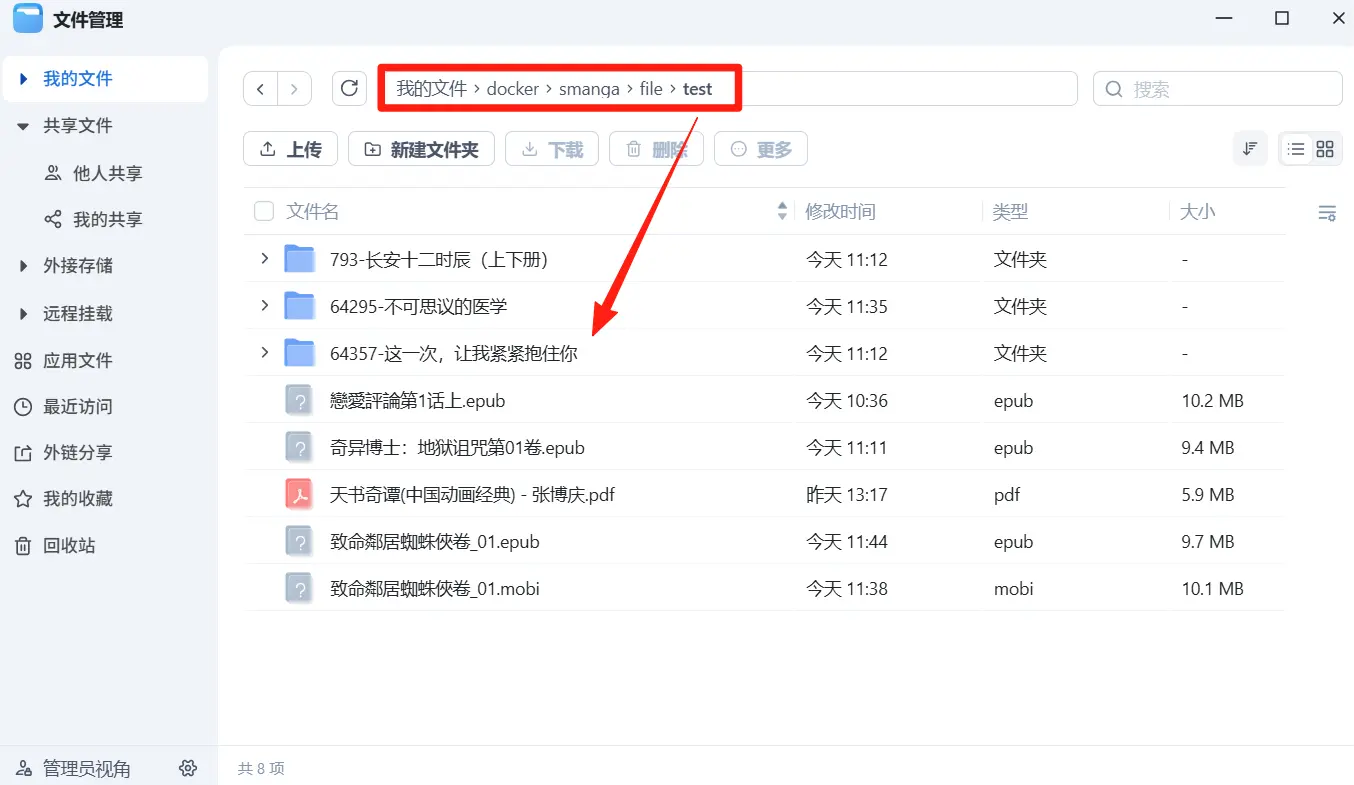Click the 新建文件夹 button

[421, 149]
